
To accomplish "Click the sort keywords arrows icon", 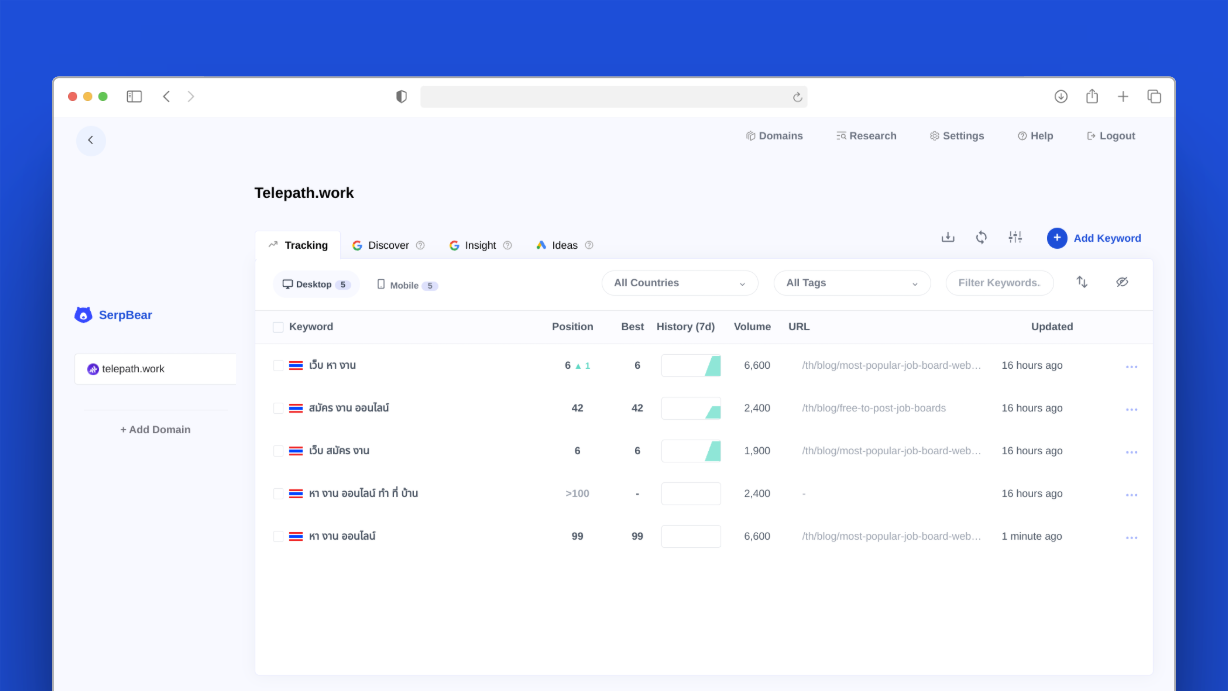I will click(1081, 282).
